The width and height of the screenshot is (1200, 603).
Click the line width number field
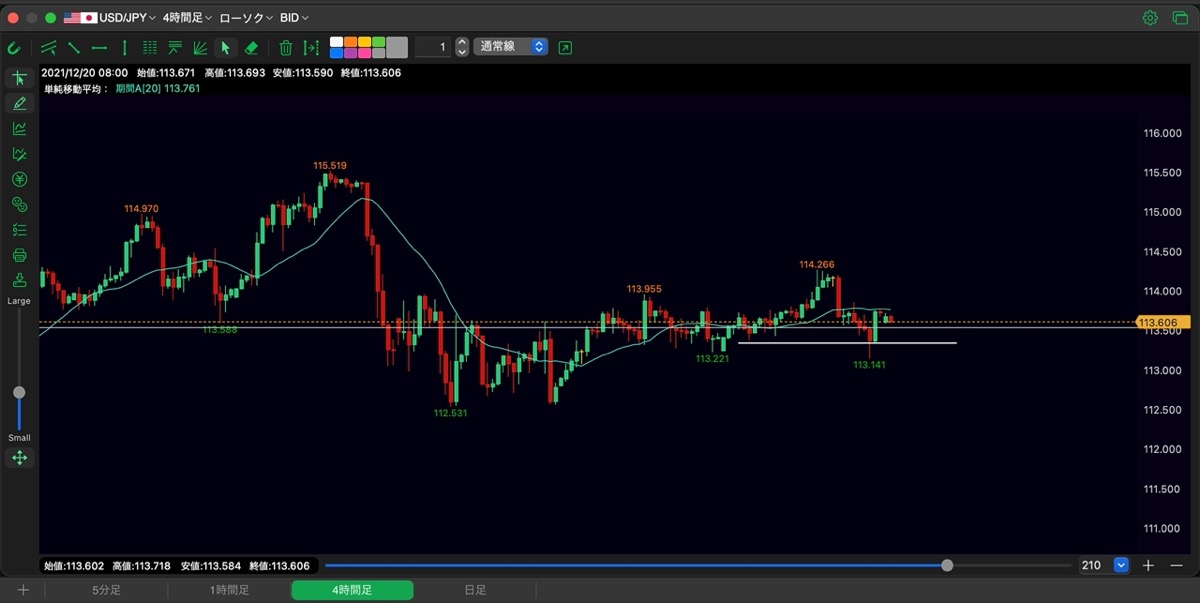point(433,47)
